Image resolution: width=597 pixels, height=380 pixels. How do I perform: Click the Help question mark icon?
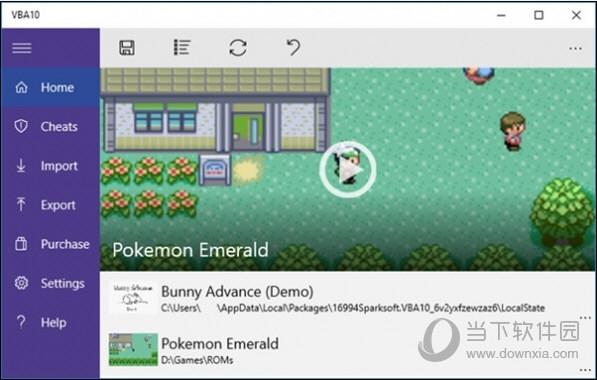[21, 322]
